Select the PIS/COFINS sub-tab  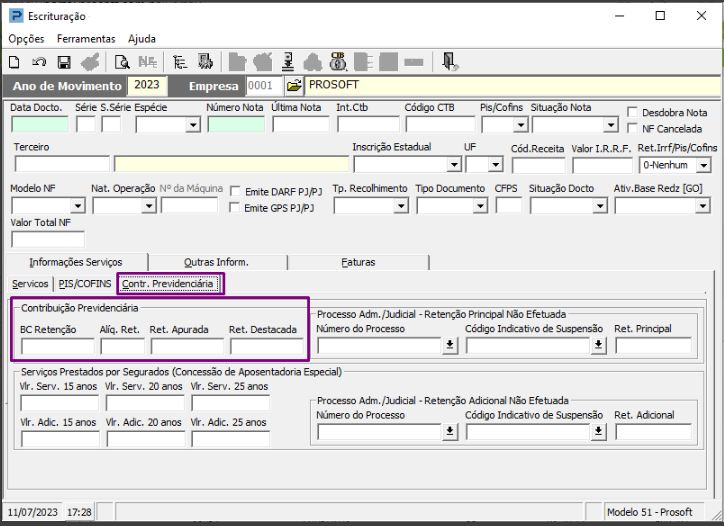[x=84, y=284]
